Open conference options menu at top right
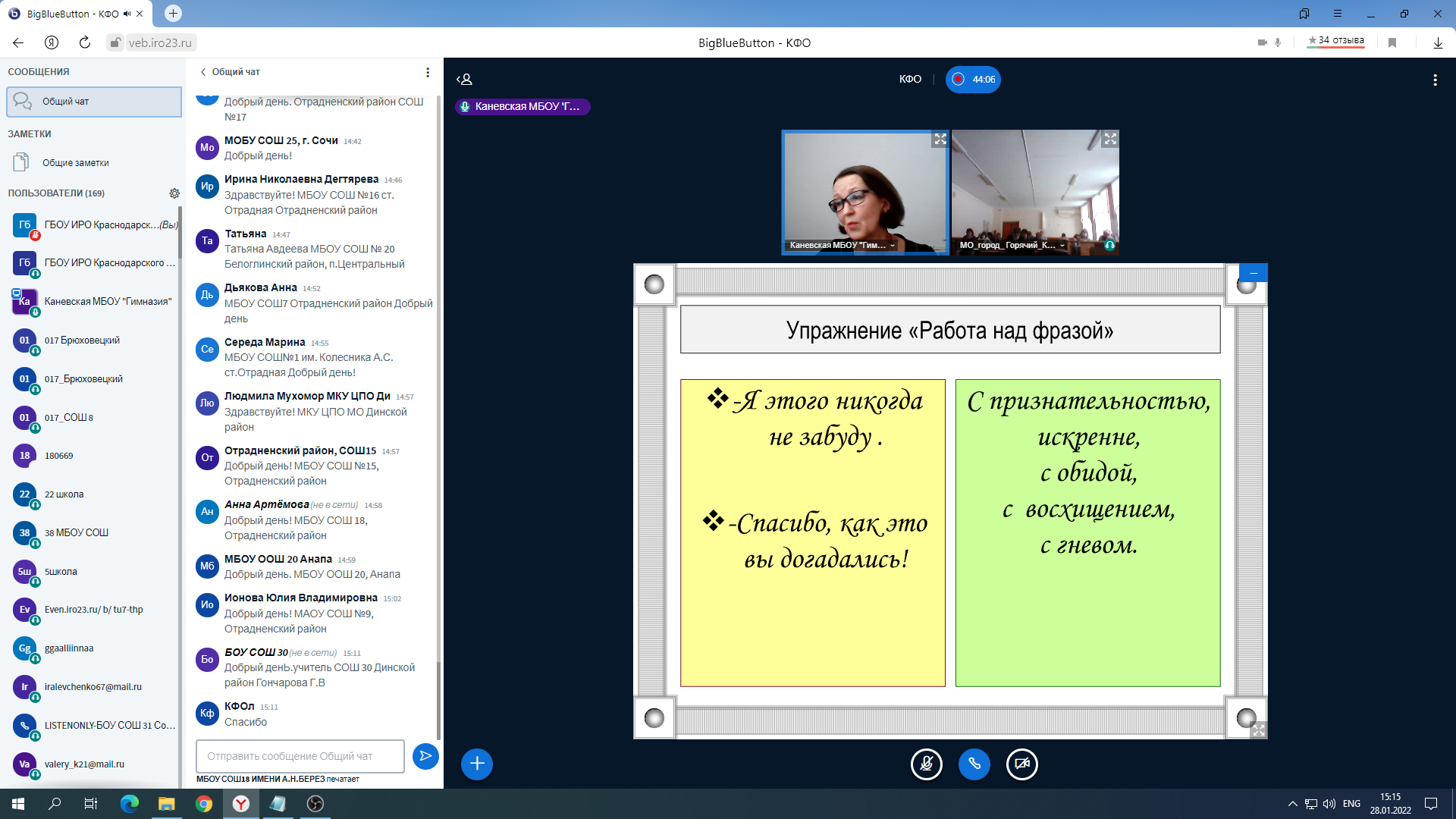The height and width of the screenshot is (819, 1456). pos(1435,80)
